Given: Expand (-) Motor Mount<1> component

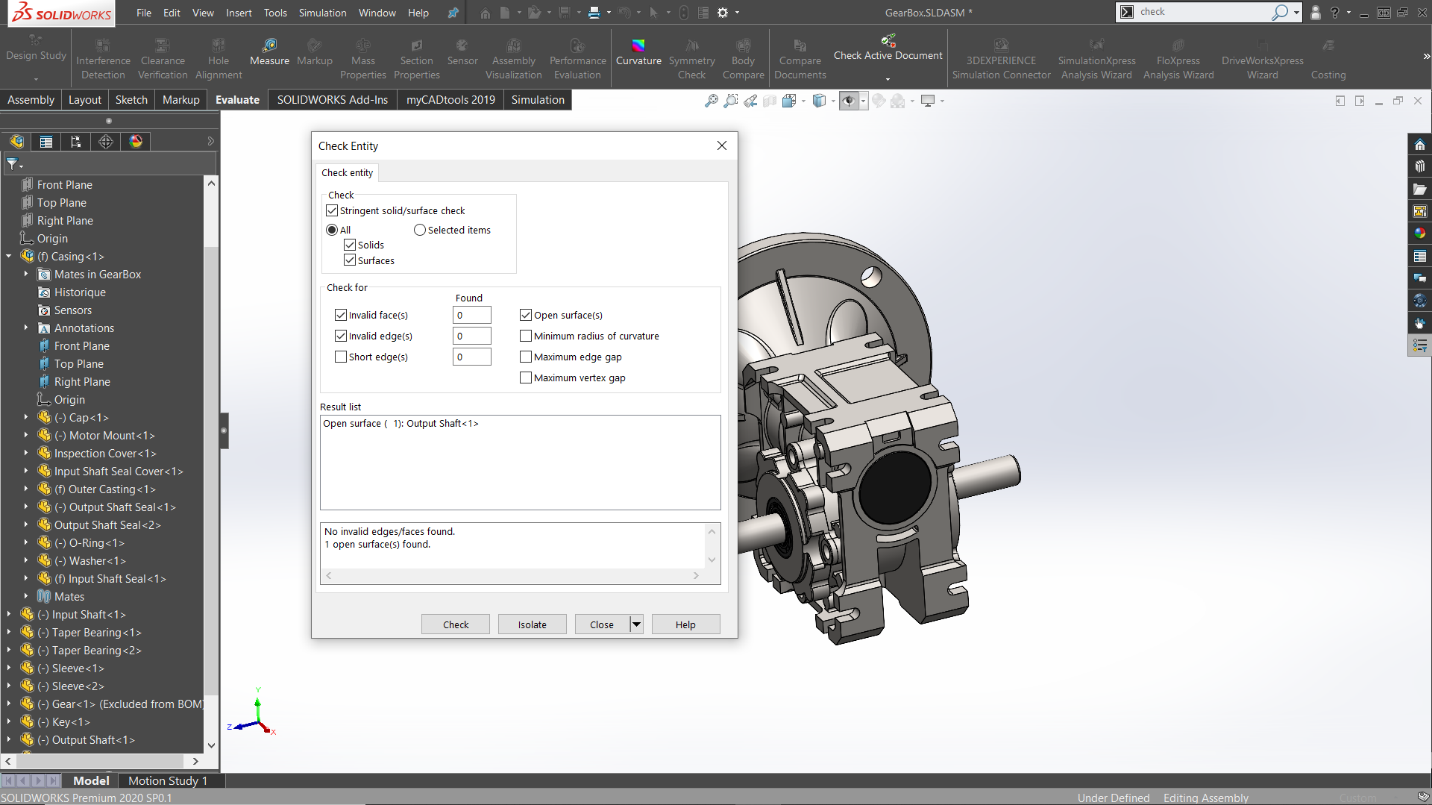Looking at the screenshot, I should (x=27, y=436).
